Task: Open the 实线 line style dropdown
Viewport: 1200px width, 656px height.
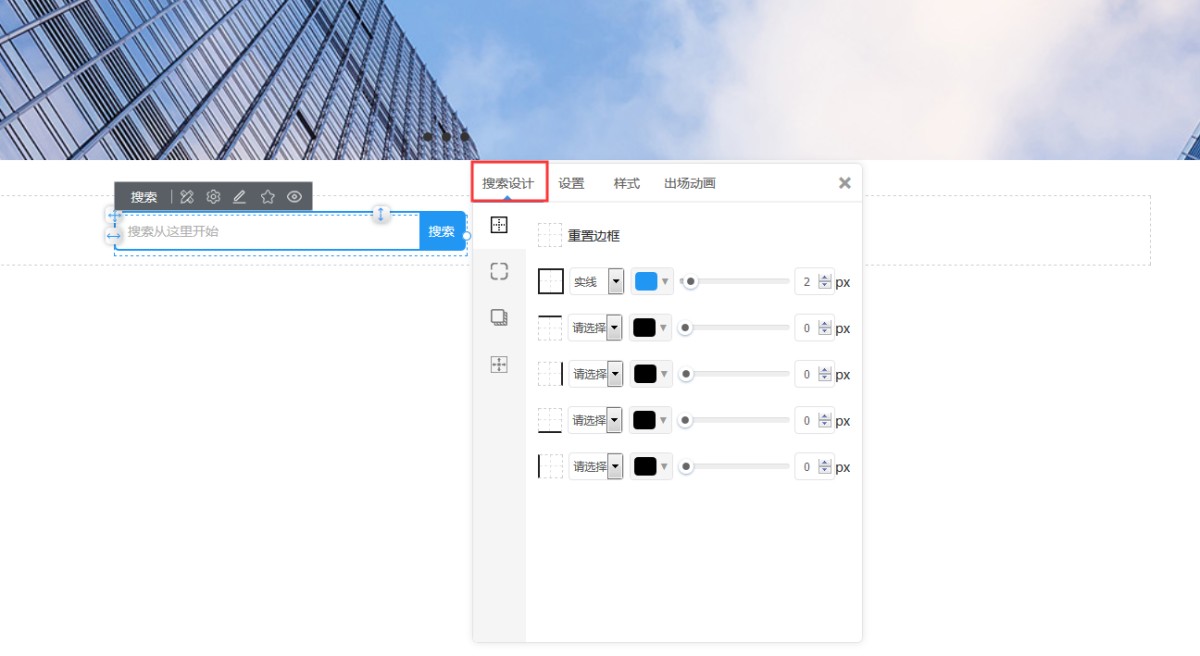Action: pos(596,282)
